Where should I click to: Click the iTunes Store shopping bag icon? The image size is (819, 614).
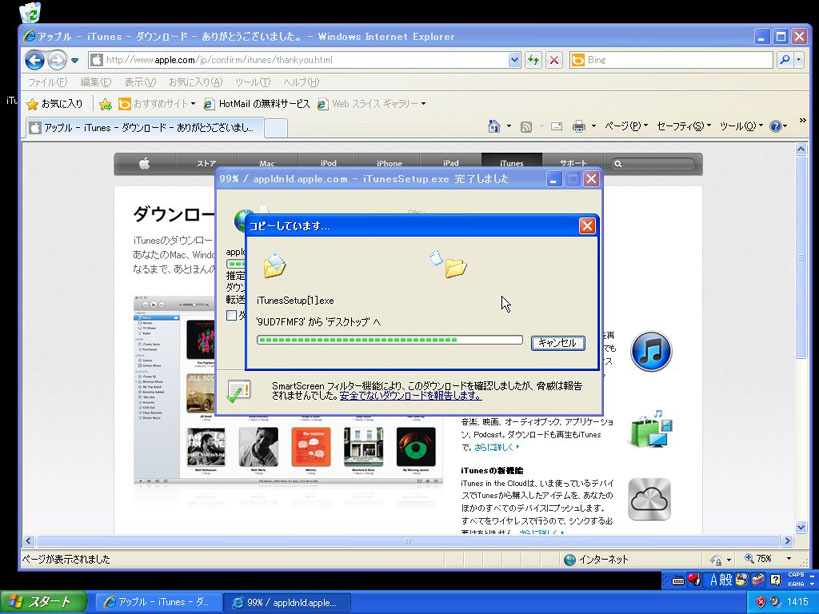point(651,429)
